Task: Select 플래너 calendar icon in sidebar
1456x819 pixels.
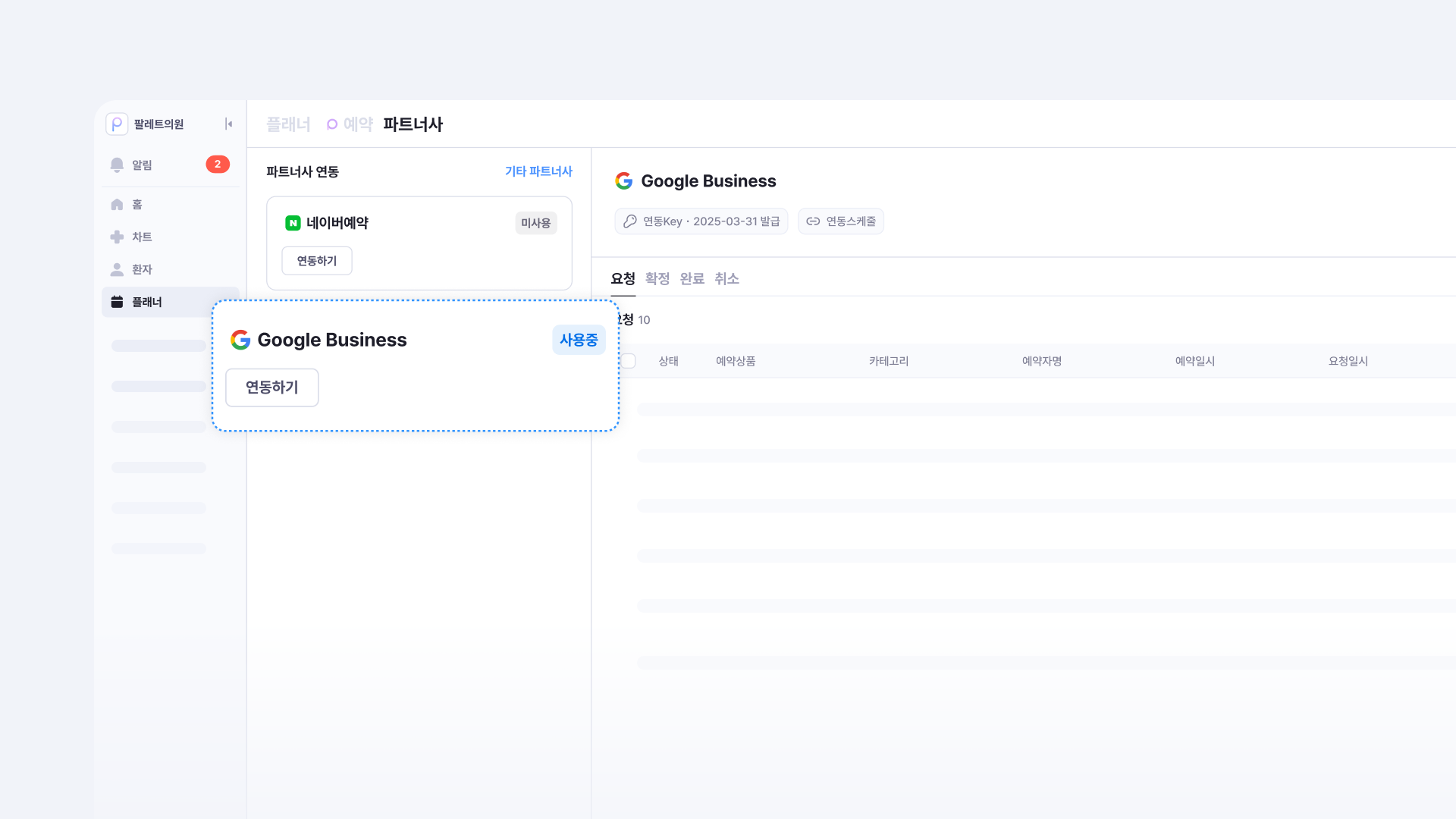Action: pos(117,302)
